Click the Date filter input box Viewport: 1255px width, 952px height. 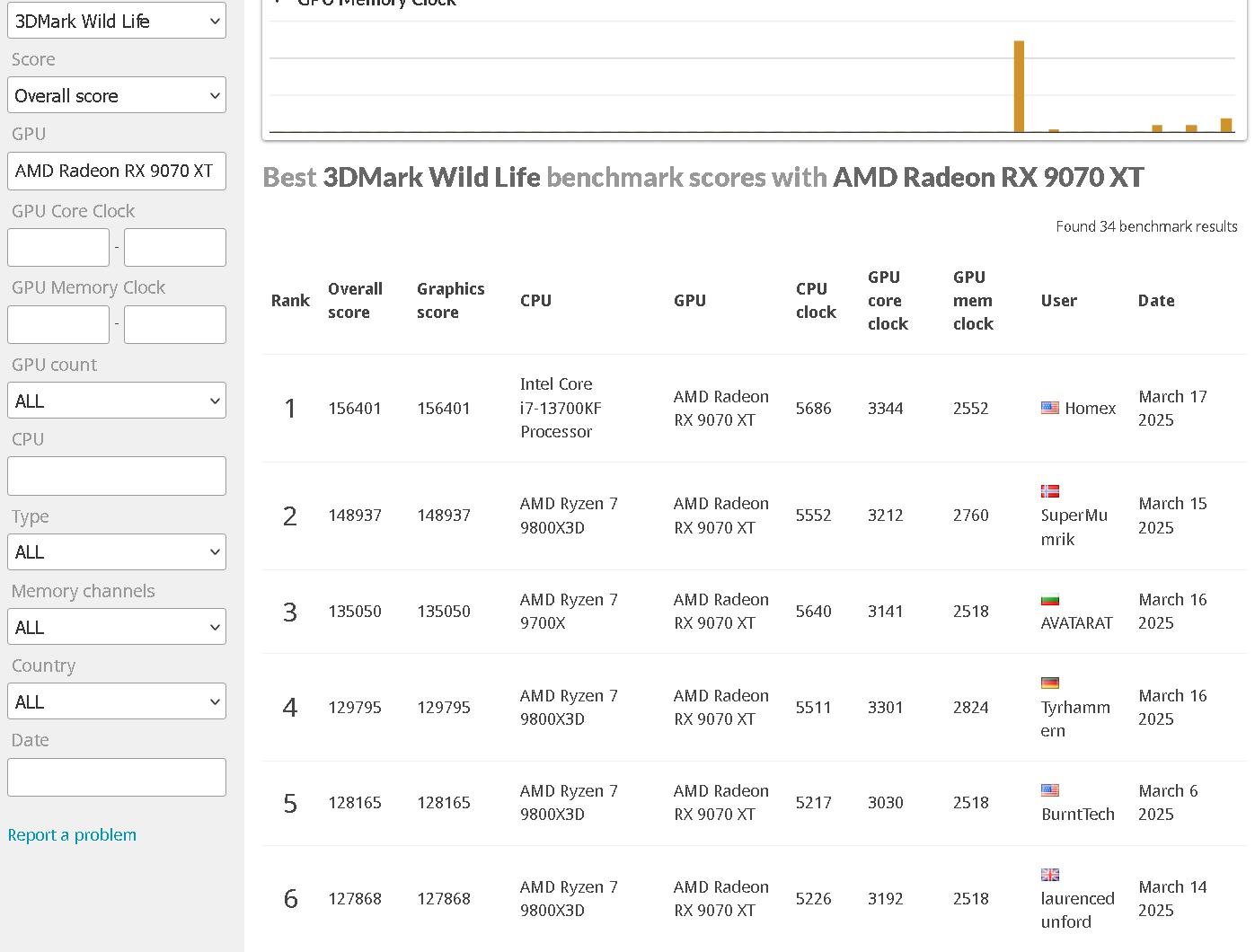pos(117,778)
